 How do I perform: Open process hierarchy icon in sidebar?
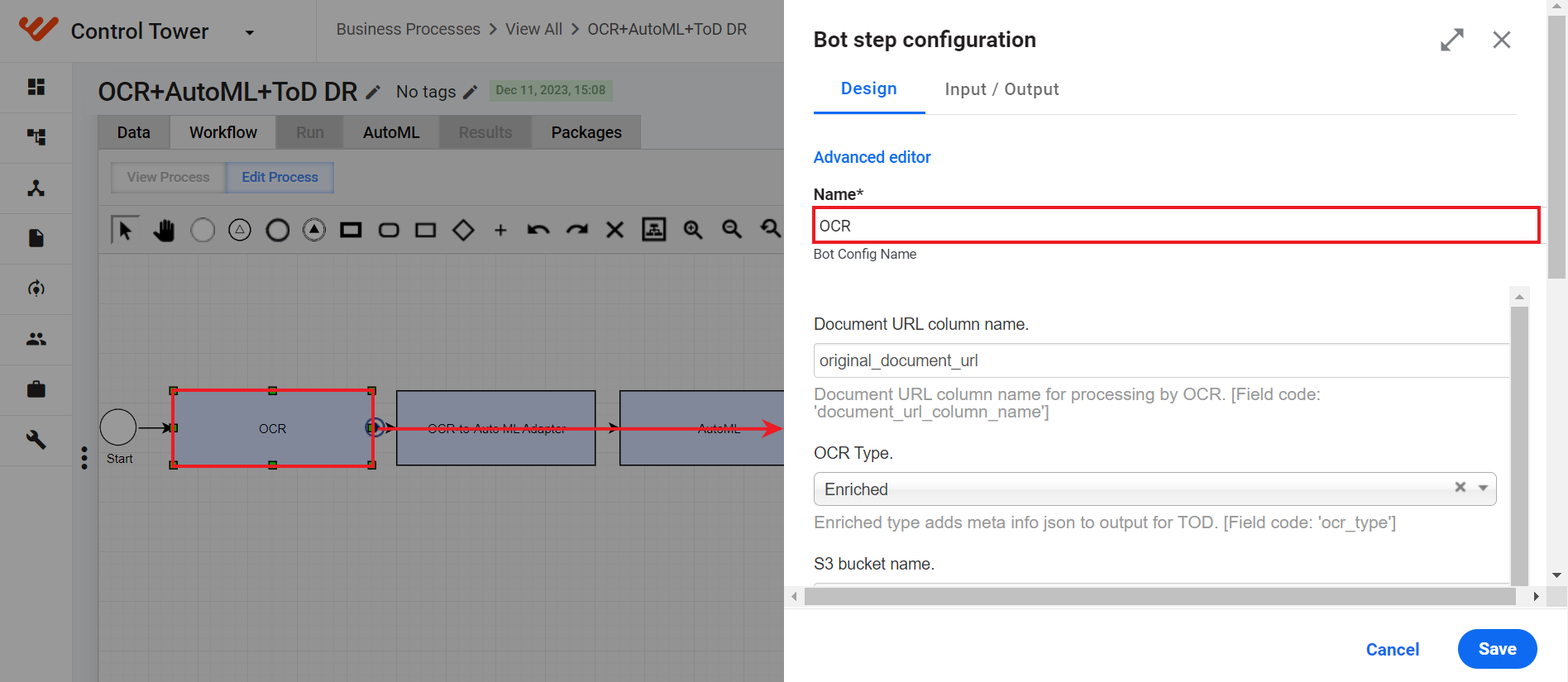(x=36, y=137)
